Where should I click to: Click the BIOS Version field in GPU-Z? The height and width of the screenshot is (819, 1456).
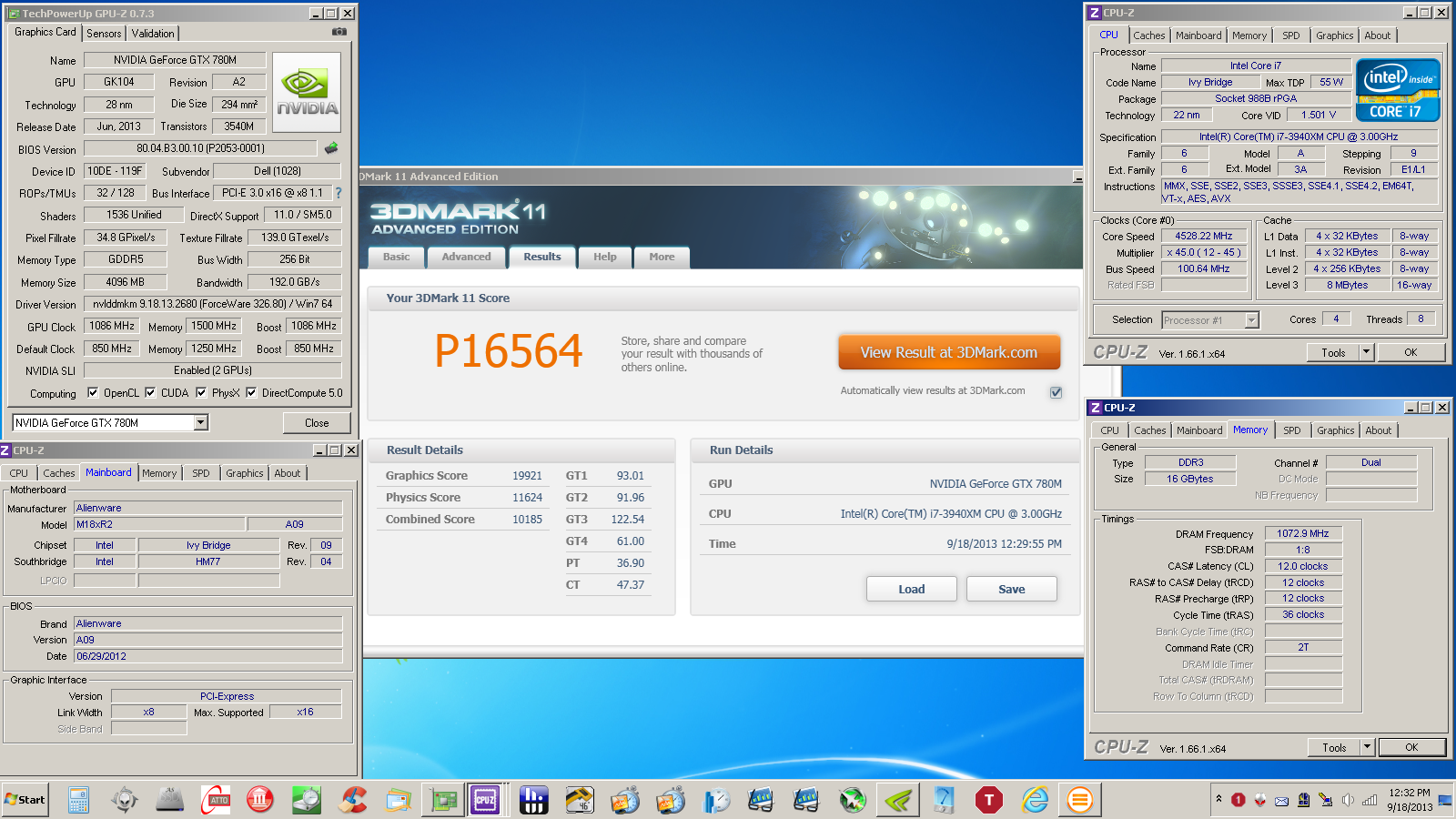(x=200, y=148)
